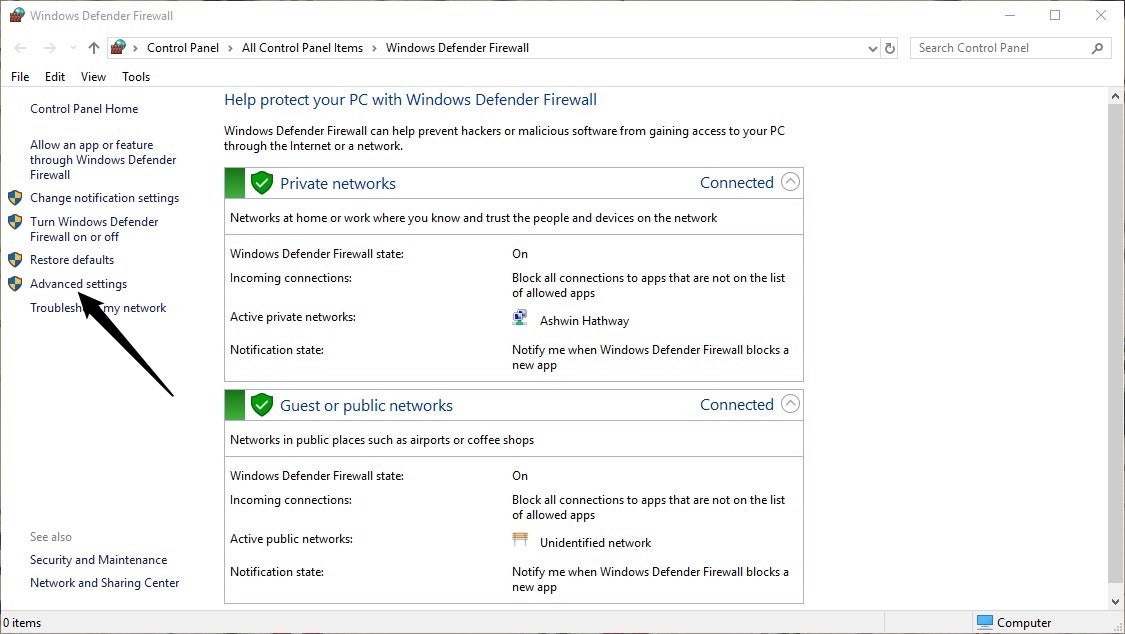Click the search magnifier icon
Viewport: 1125px width, 634px height.
1097,48
